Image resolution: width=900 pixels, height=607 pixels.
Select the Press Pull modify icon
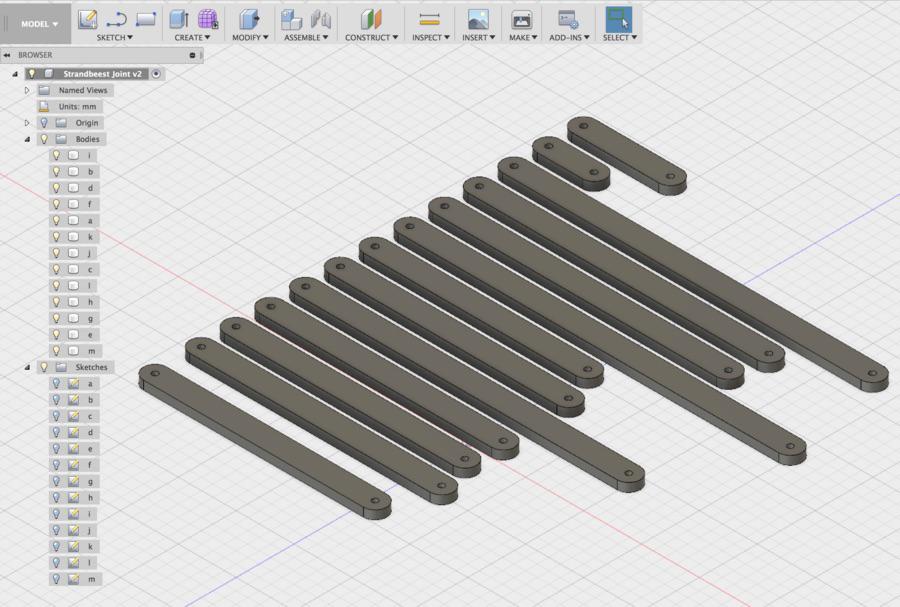click(249, 19)
